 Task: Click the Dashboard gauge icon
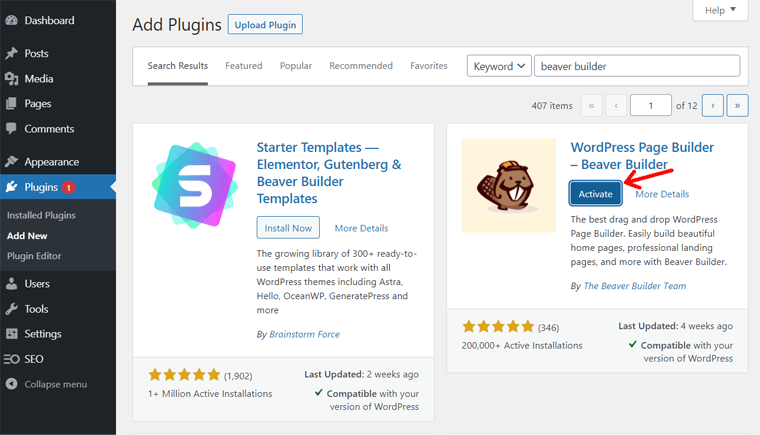(12, 20)
